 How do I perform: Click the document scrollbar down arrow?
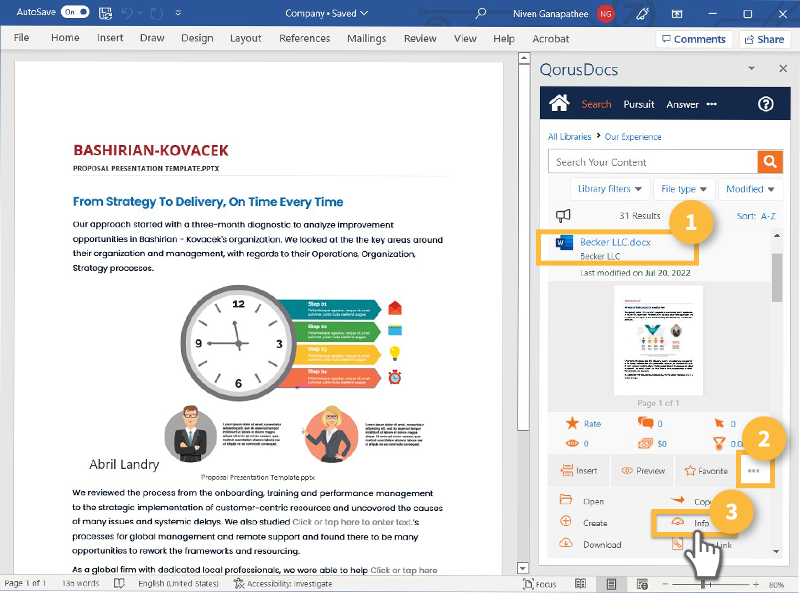(x=523, y=567)
